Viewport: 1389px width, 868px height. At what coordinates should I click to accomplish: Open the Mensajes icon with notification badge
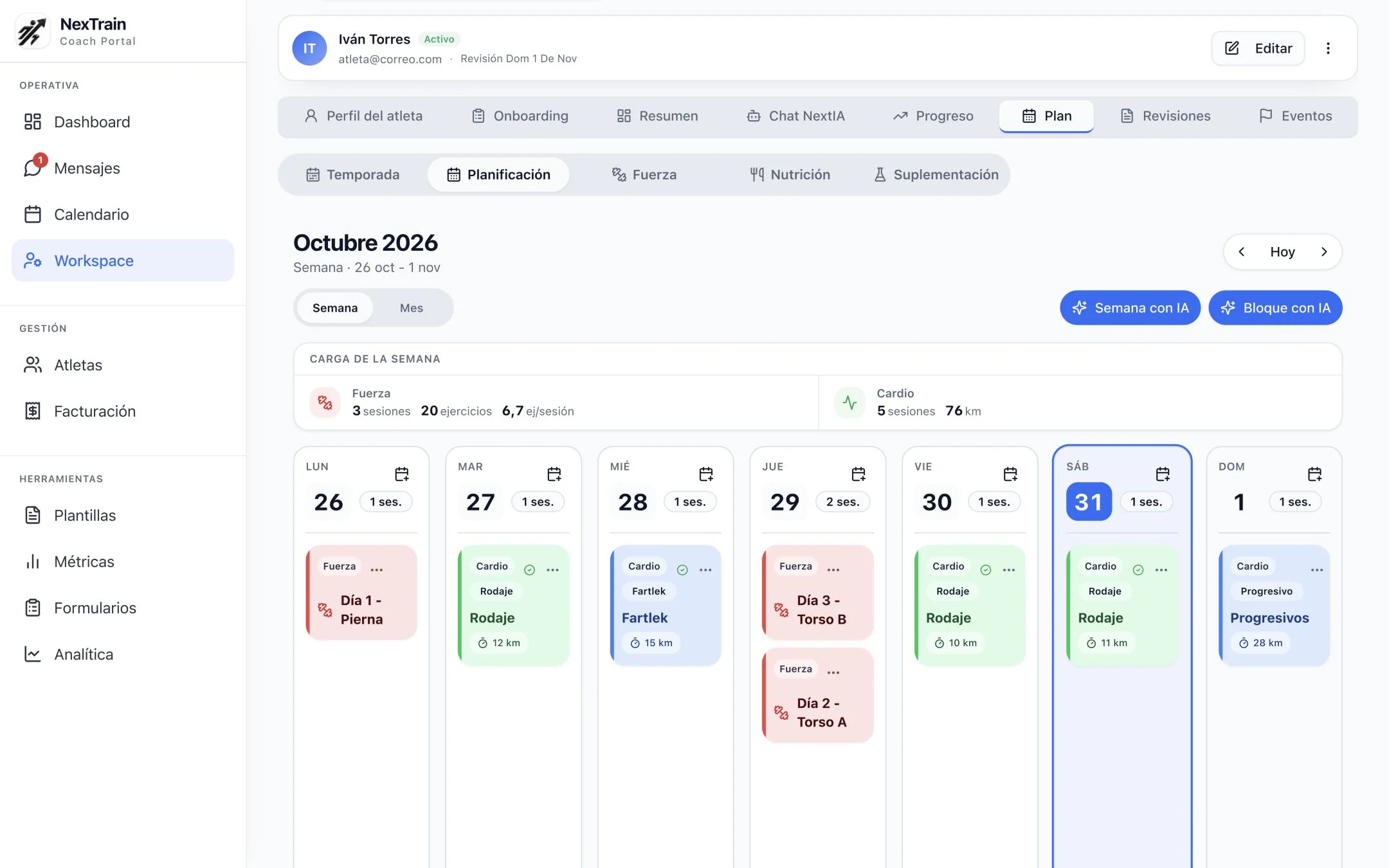click(x=33, y=167)
